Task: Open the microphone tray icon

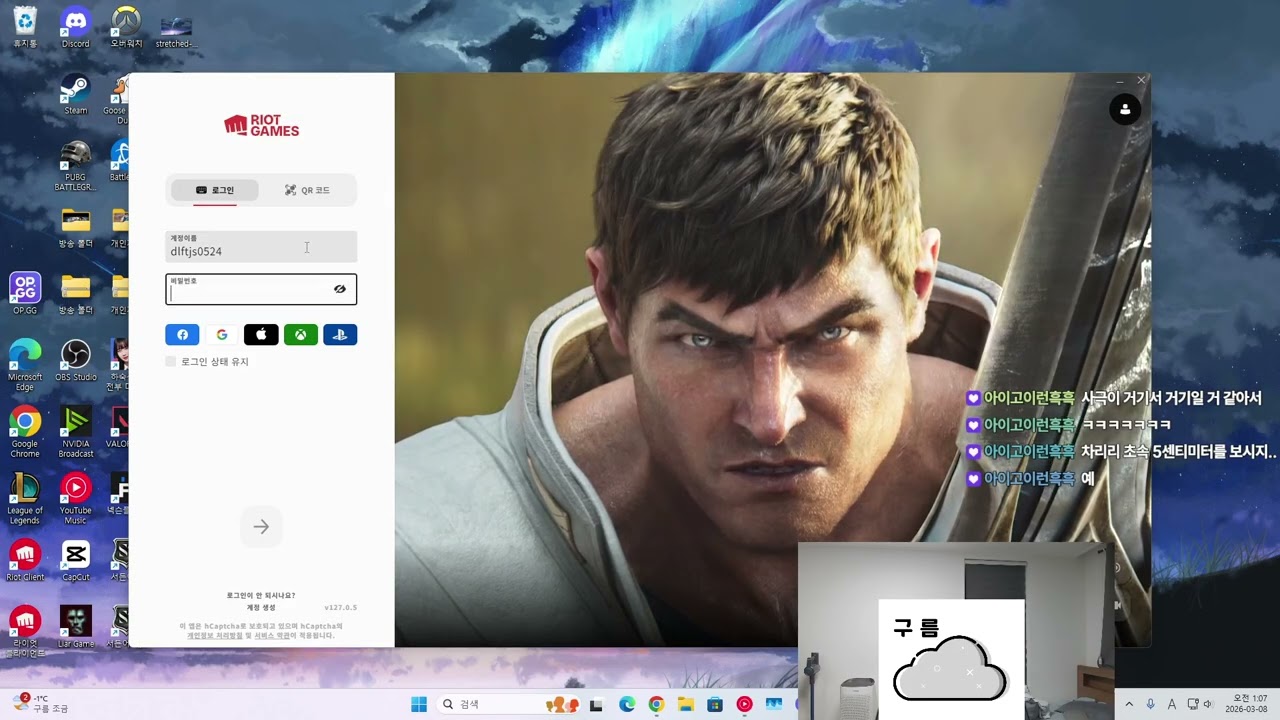Action: pos(1151,704)
